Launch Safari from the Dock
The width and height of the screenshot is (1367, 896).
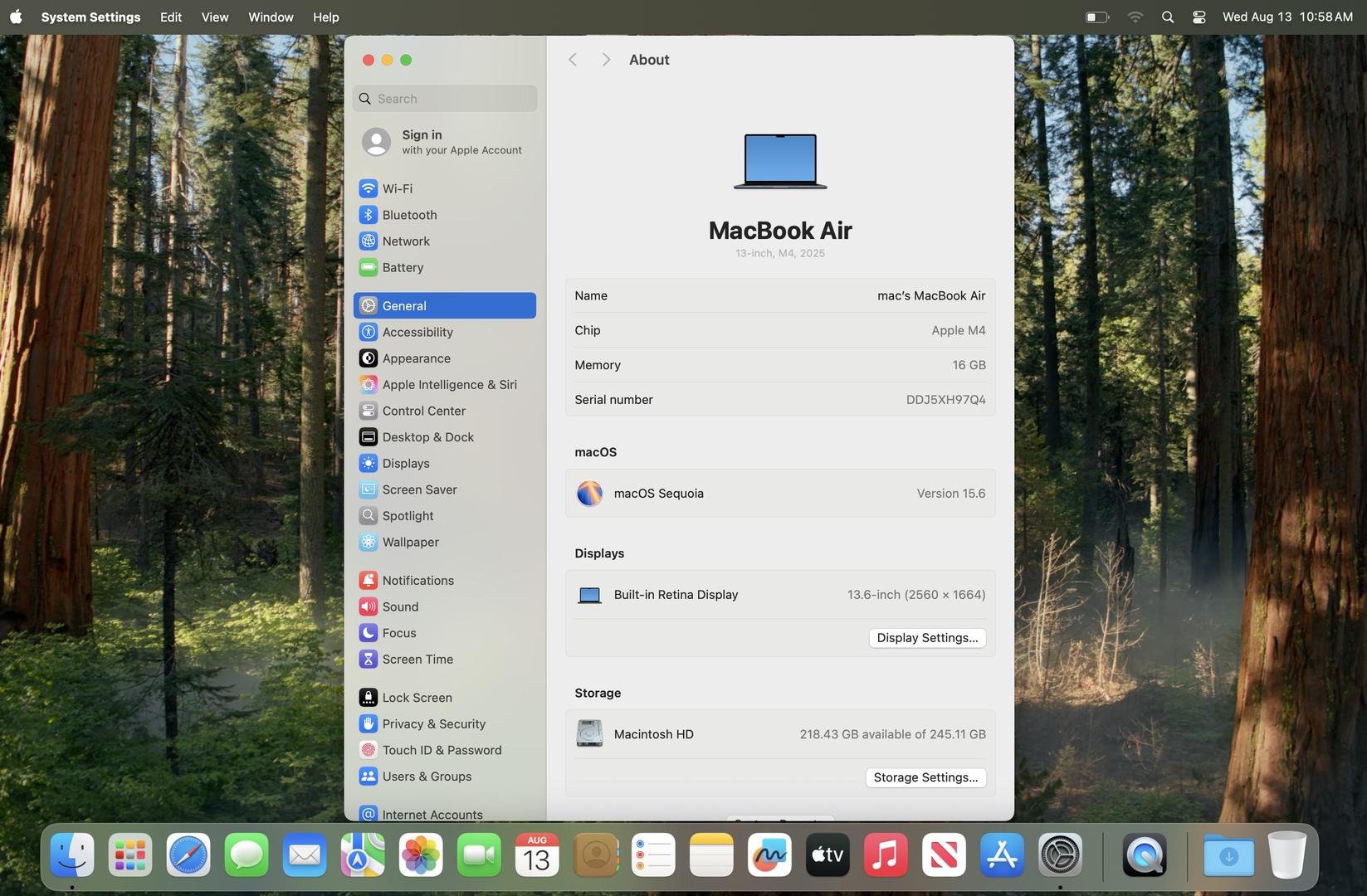point(188,855)
